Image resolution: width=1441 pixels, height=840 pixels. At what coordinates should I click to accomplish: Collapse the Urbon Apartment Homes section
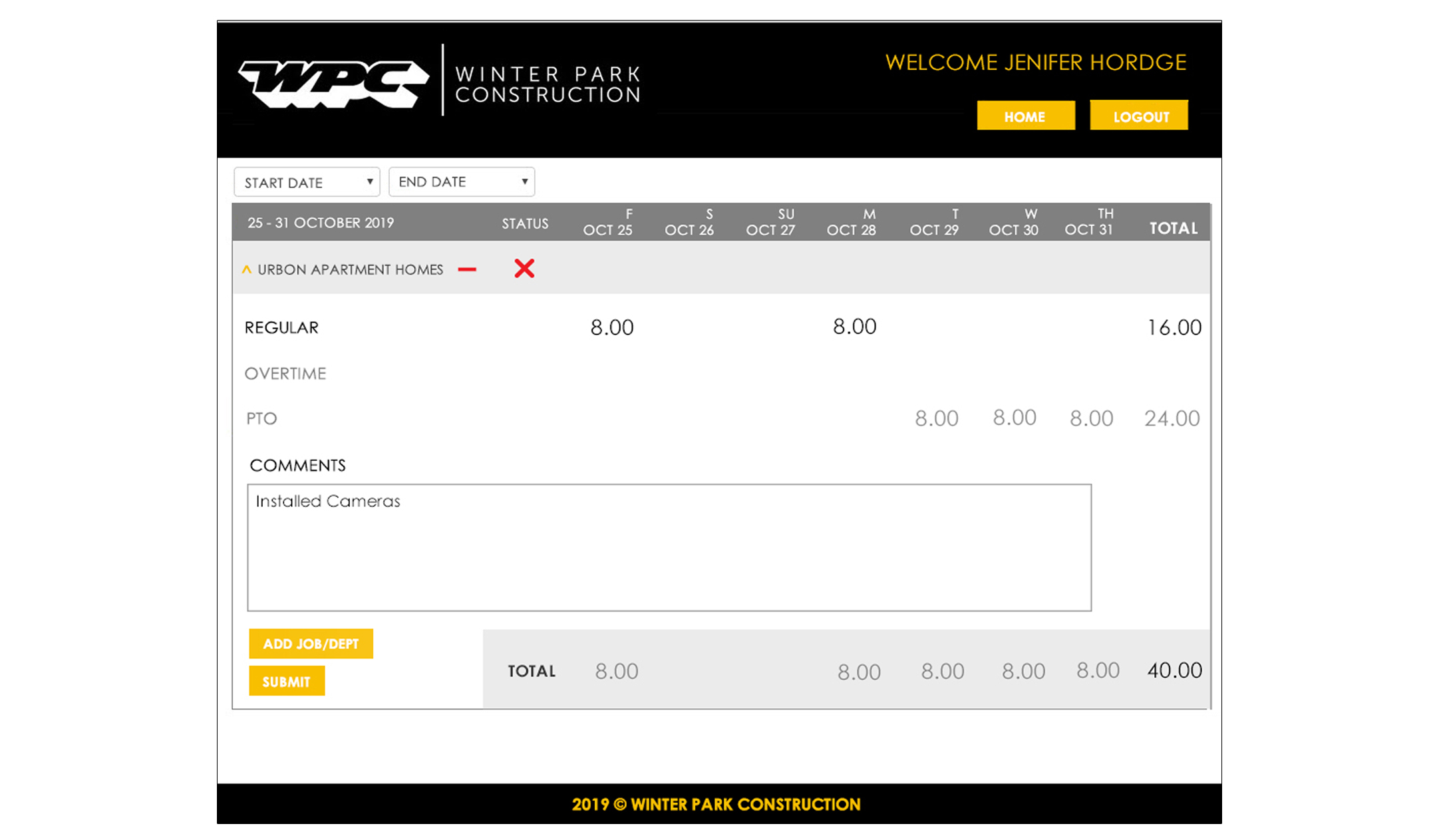(247, 269)
